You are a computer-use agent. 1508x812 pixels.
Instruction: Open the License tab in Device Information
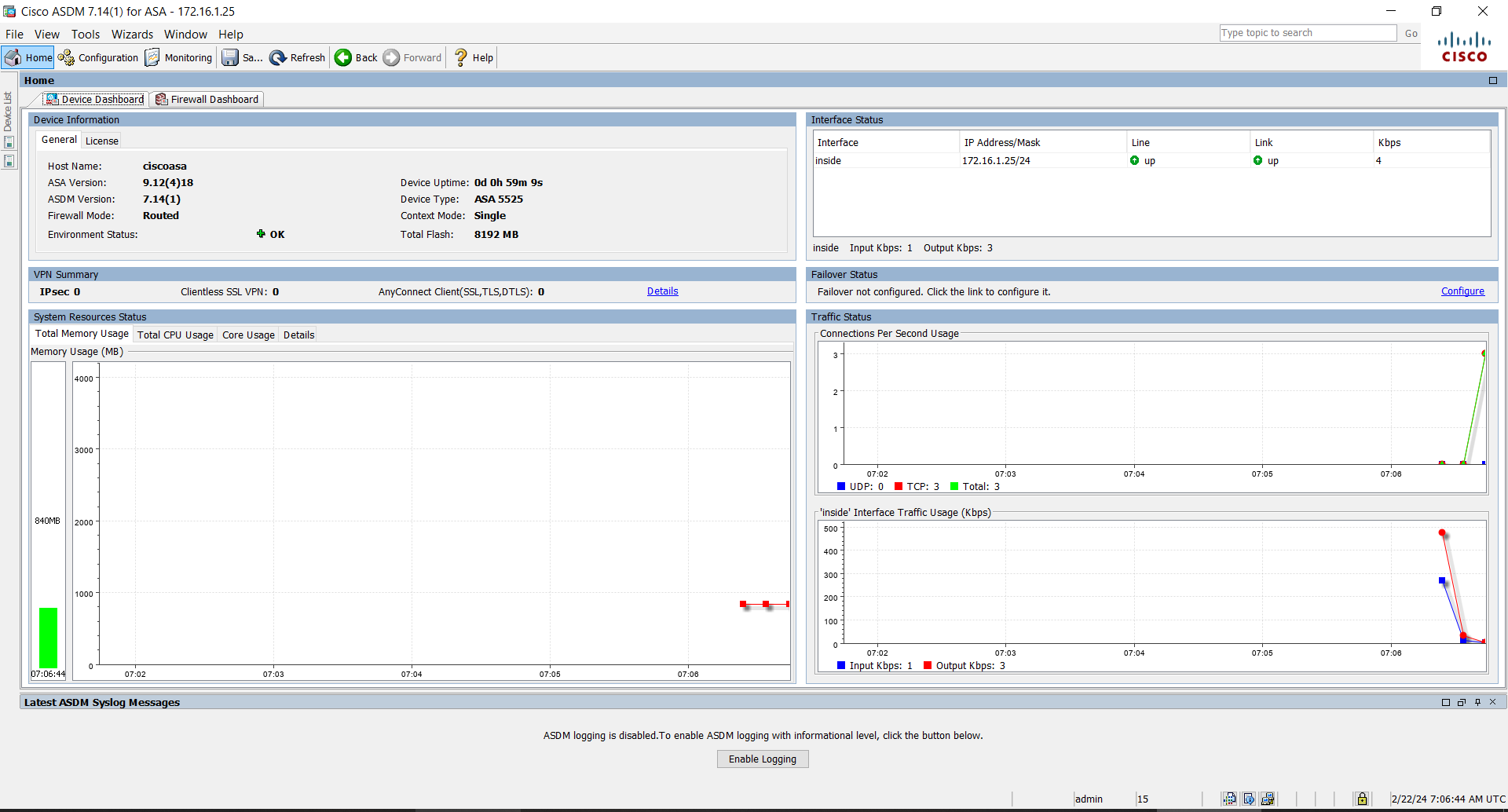coord(102,141)
